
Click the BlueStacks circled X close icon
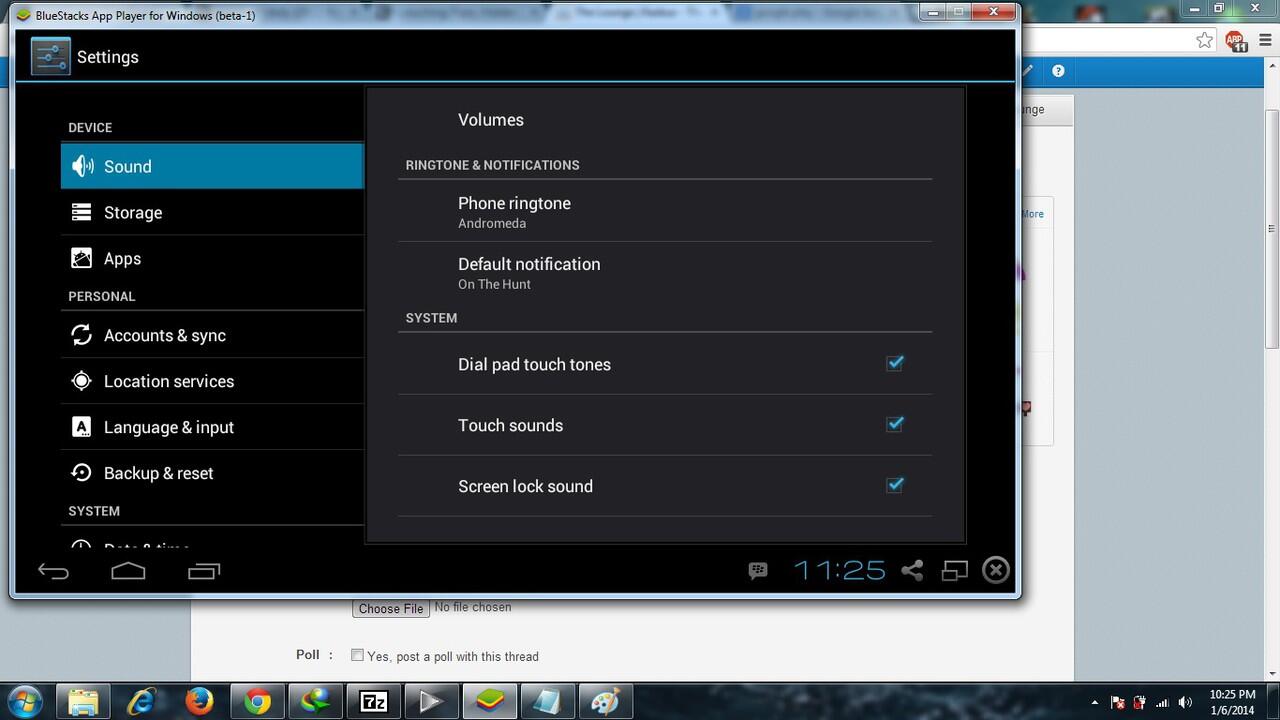tap(996, 570)
